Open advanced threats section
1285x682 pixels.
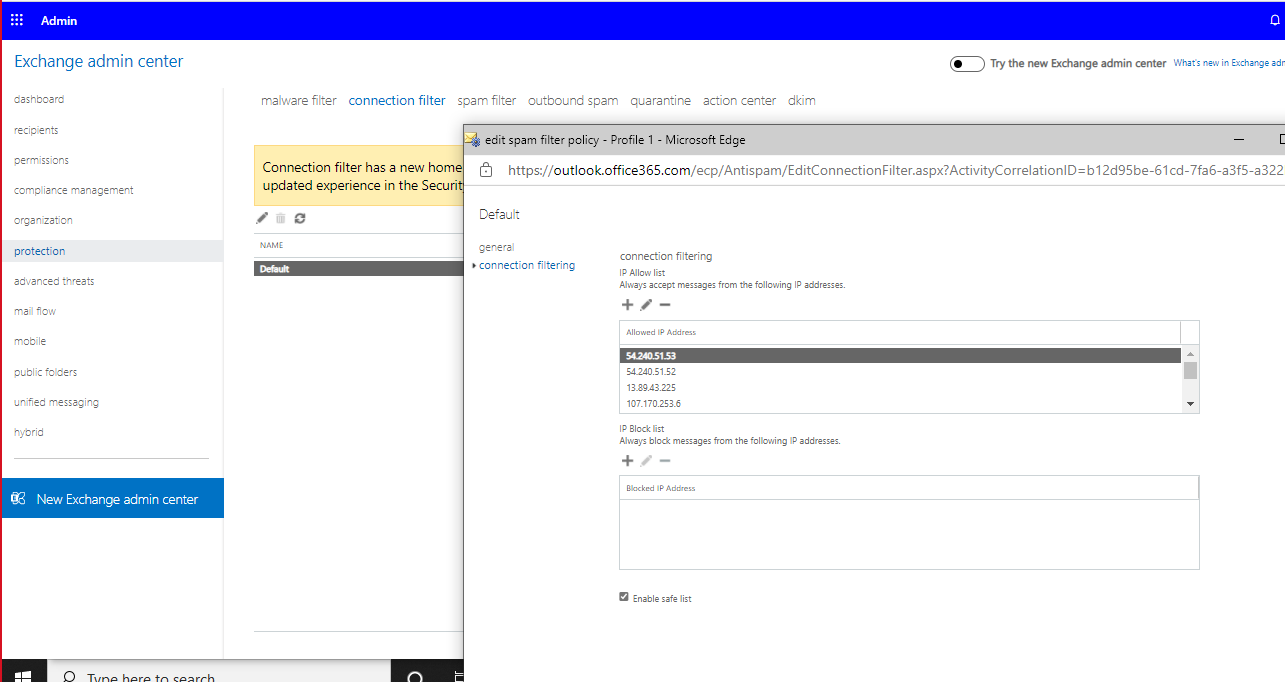54,281
